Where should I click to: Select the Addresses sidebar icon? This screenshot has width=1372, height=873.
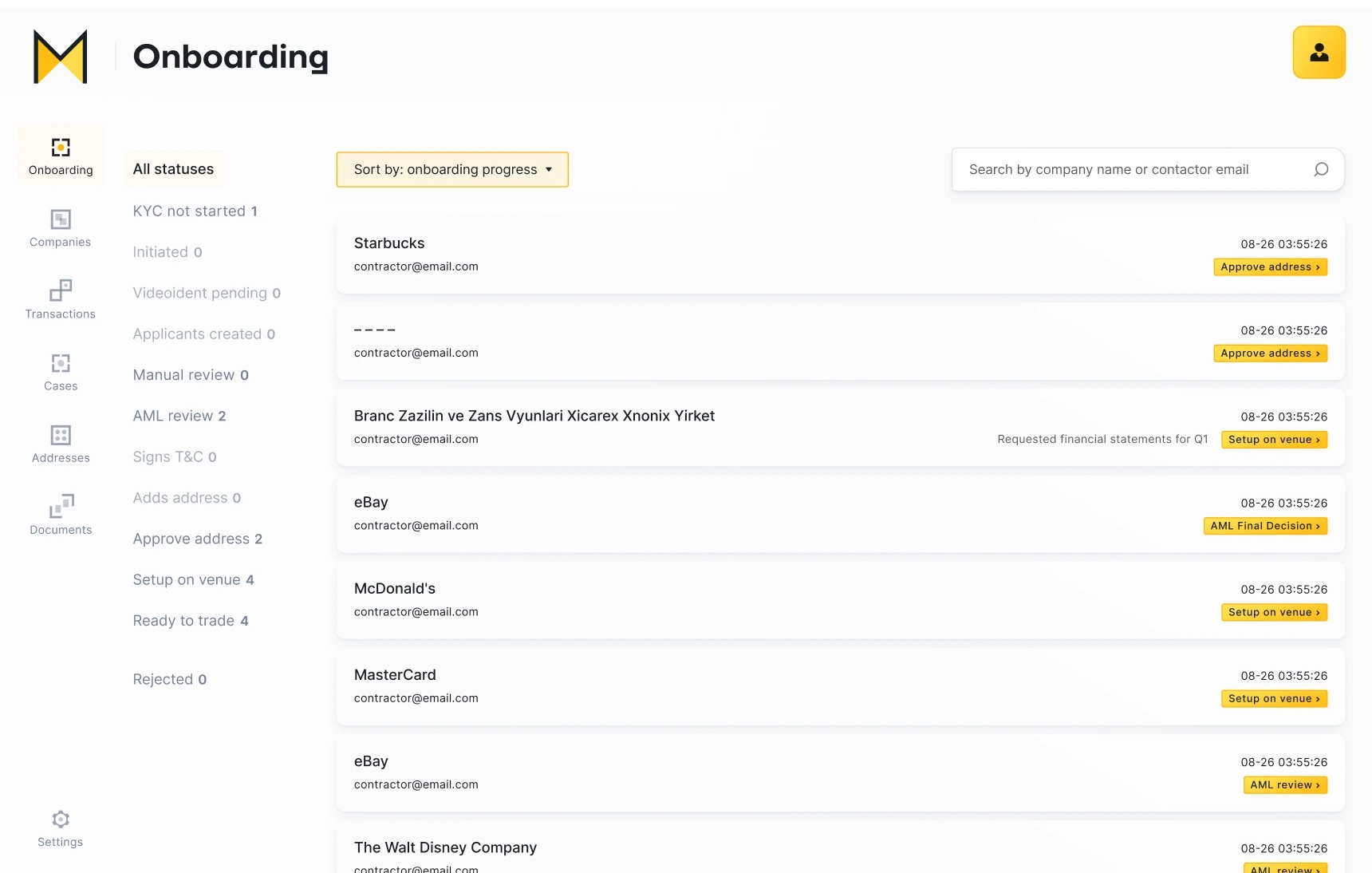[61, 436]
